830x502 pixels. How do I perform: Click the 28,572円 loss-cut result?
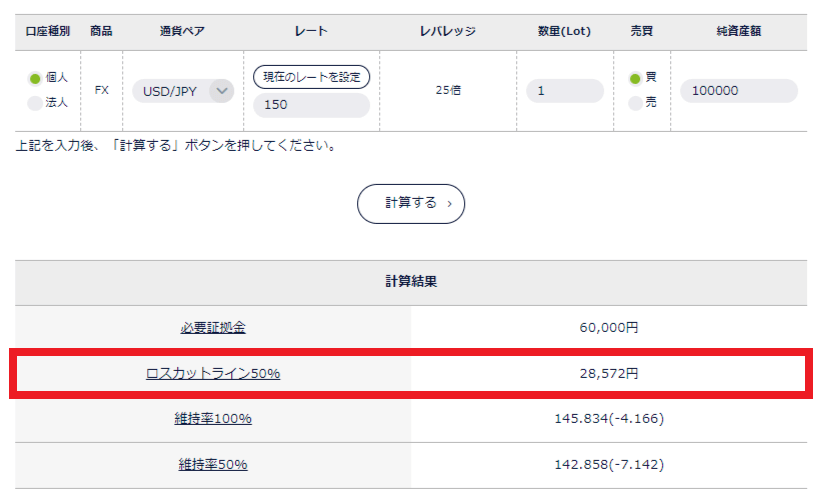[x=609, y=373]
